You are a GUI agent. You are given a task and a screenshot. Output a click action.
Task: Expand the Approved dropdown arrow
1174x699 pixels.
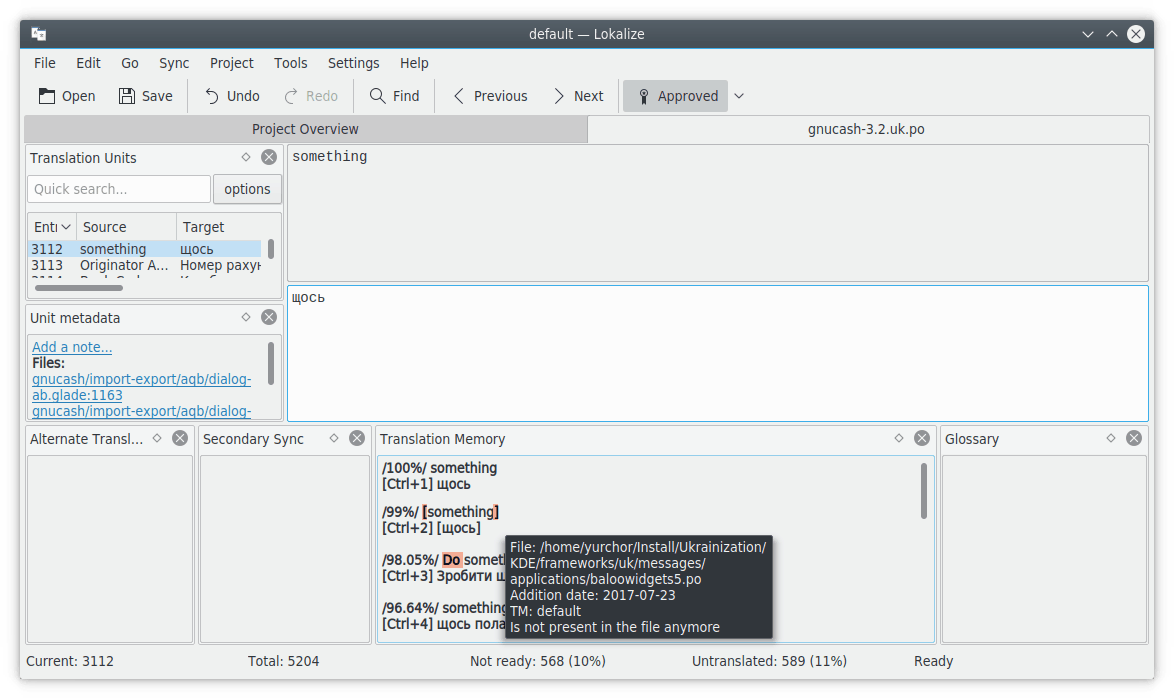(x=739, y=96)
